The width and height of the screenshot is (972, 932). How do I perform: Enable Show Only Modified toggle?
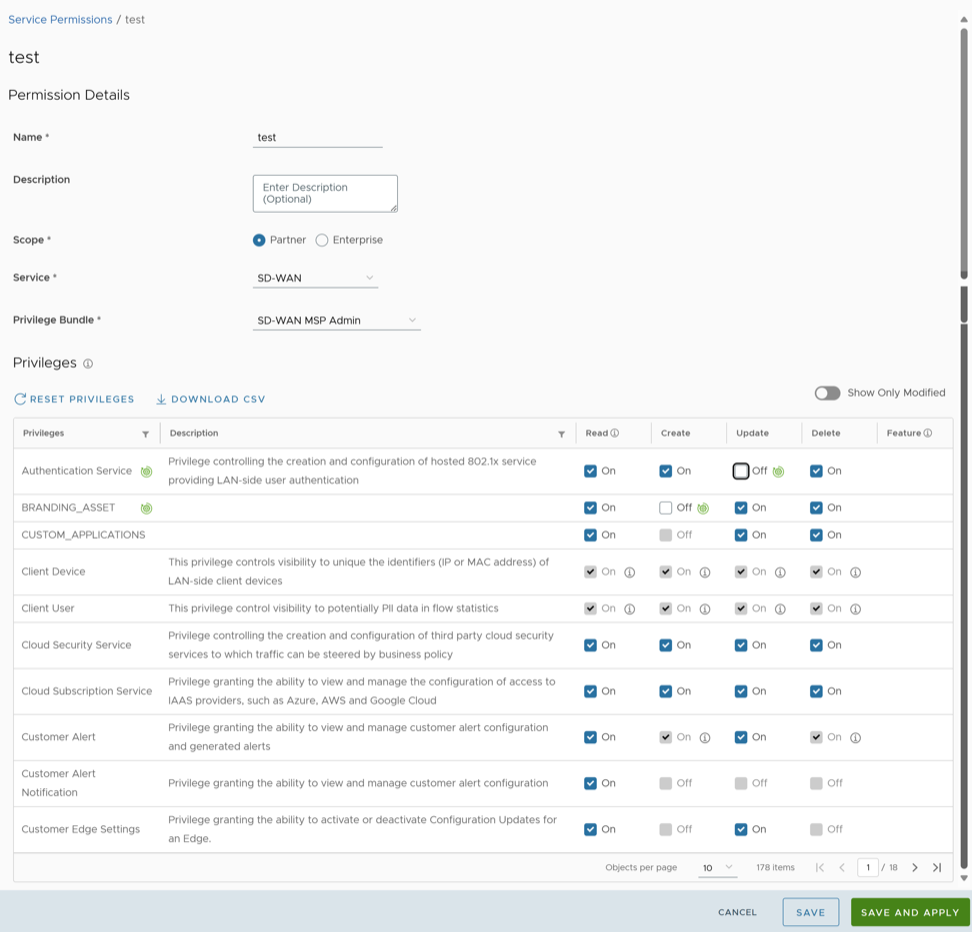827,393
